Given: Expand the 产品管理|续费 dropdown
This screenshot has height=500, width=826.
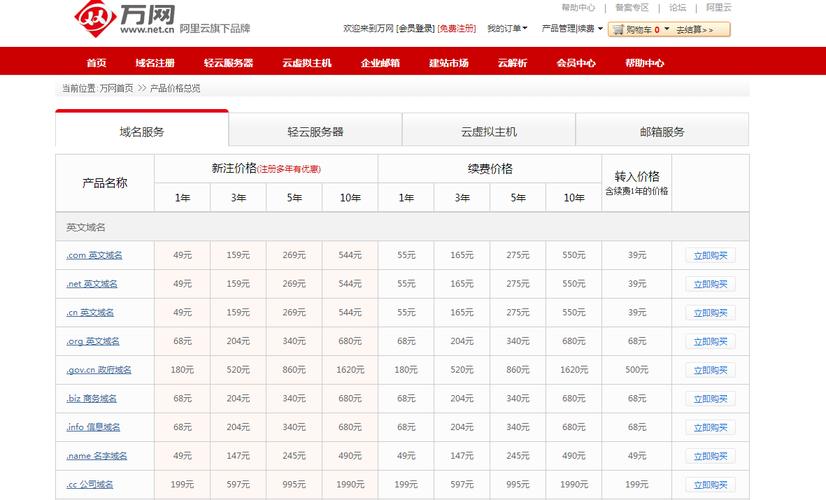Looking at the screenshot, I should coord(572,28).
